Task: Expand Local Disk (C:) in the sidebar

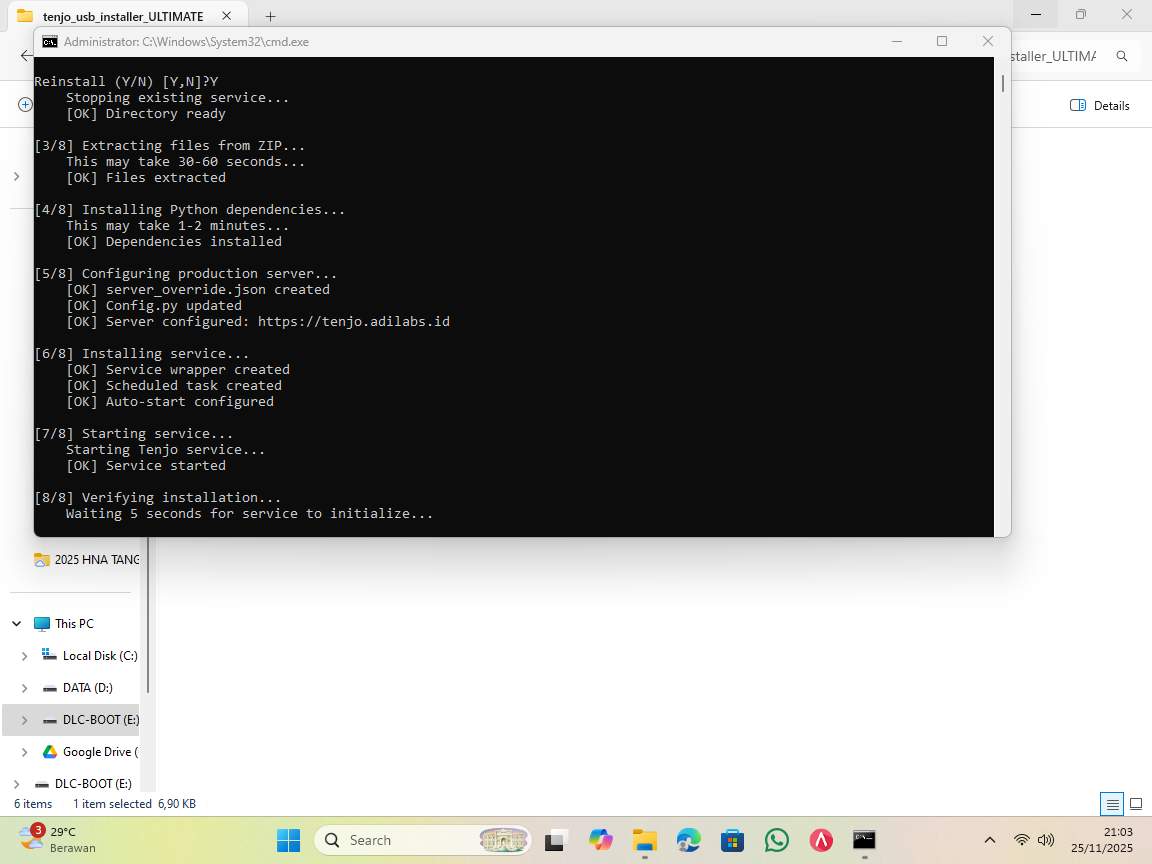Action: coord(23,655)
